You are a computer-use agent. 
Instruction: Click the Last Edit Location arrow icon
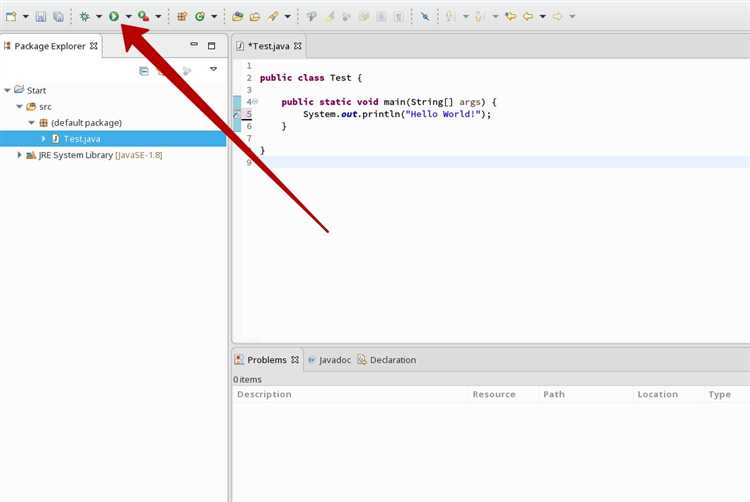[511, 16]
